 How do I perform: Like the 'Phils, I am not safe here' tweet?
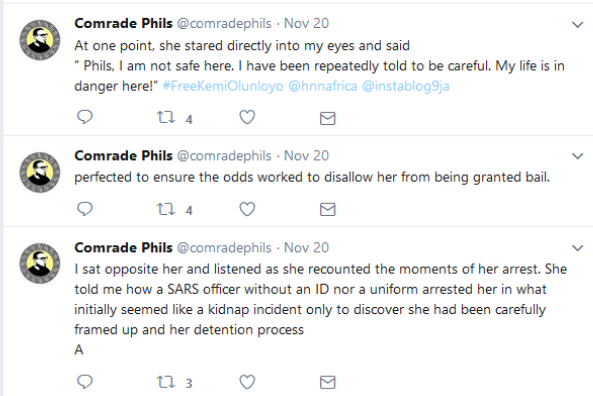247,117
